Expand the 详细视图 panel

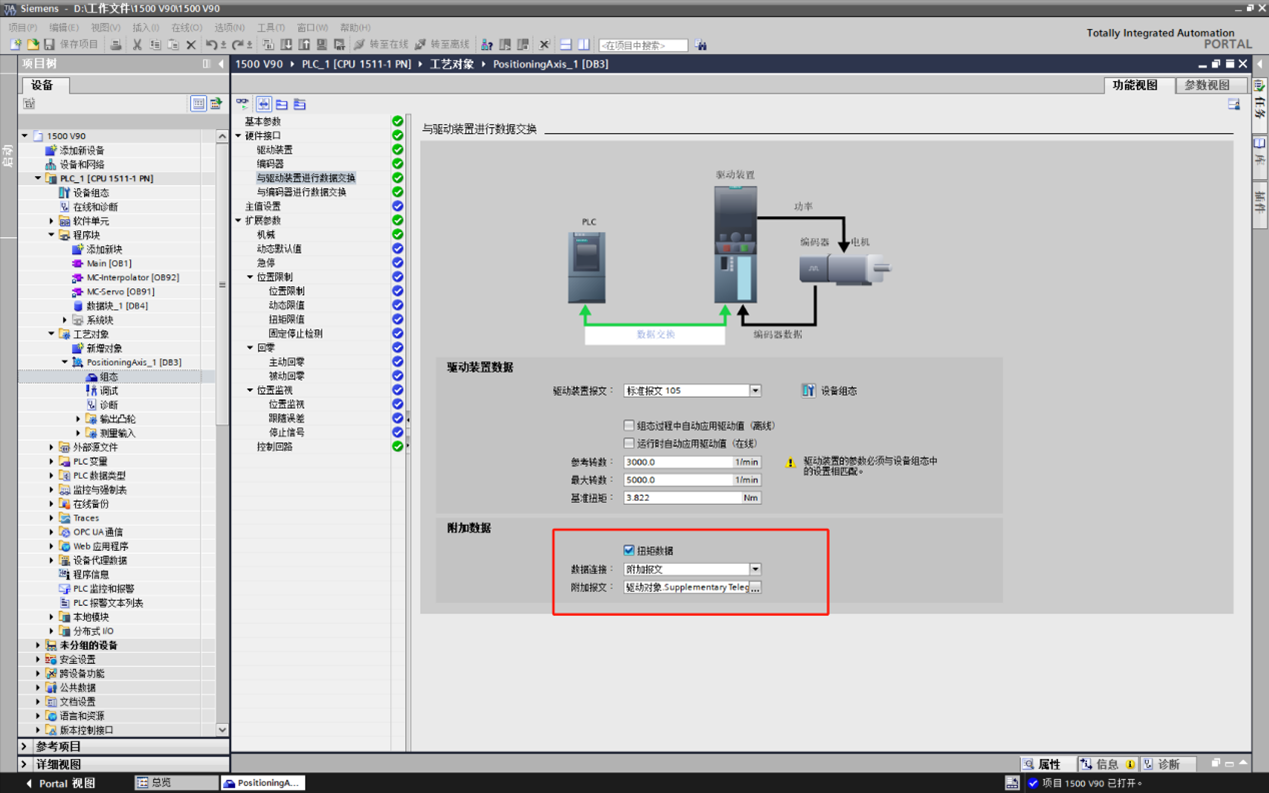[24, 764]
